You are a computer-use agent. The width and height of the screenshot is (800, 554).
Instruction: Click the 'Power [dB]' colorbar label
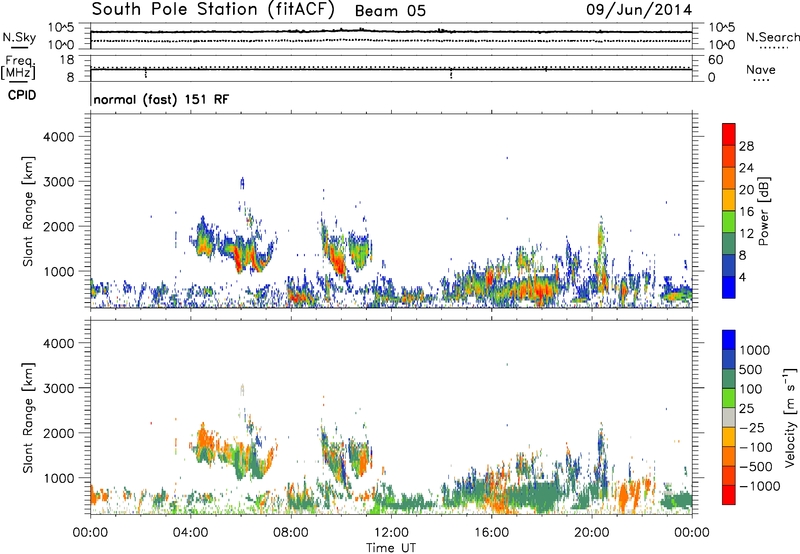pyautogui.click(x=763, y=211)
